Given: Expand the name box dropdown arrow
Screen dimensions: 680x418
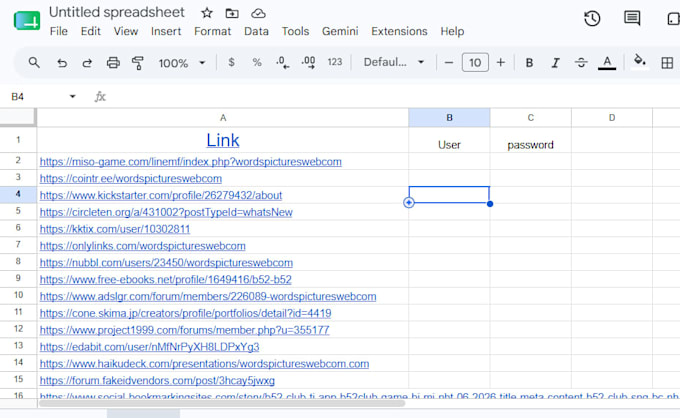Looking at the screenshot, I should [72, 96].
